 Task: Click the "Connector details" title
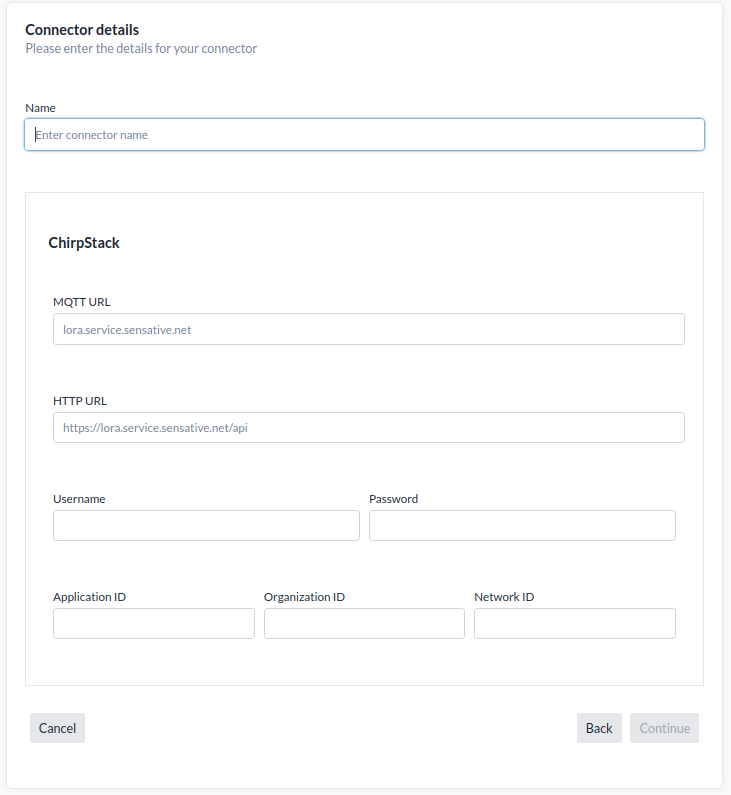click(x=82, y=30)
